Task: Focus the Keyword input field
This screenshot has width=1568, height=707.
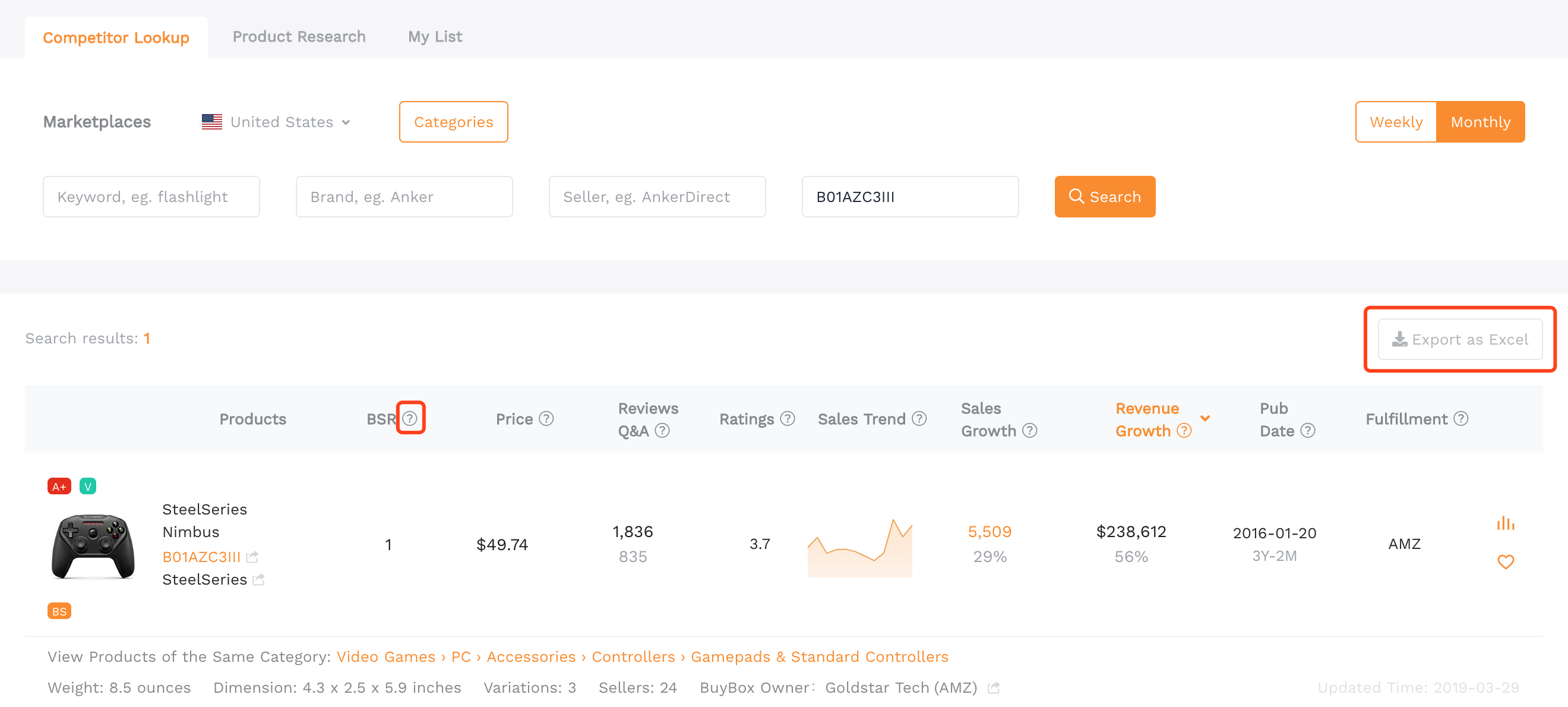Action: coord(151,197)
